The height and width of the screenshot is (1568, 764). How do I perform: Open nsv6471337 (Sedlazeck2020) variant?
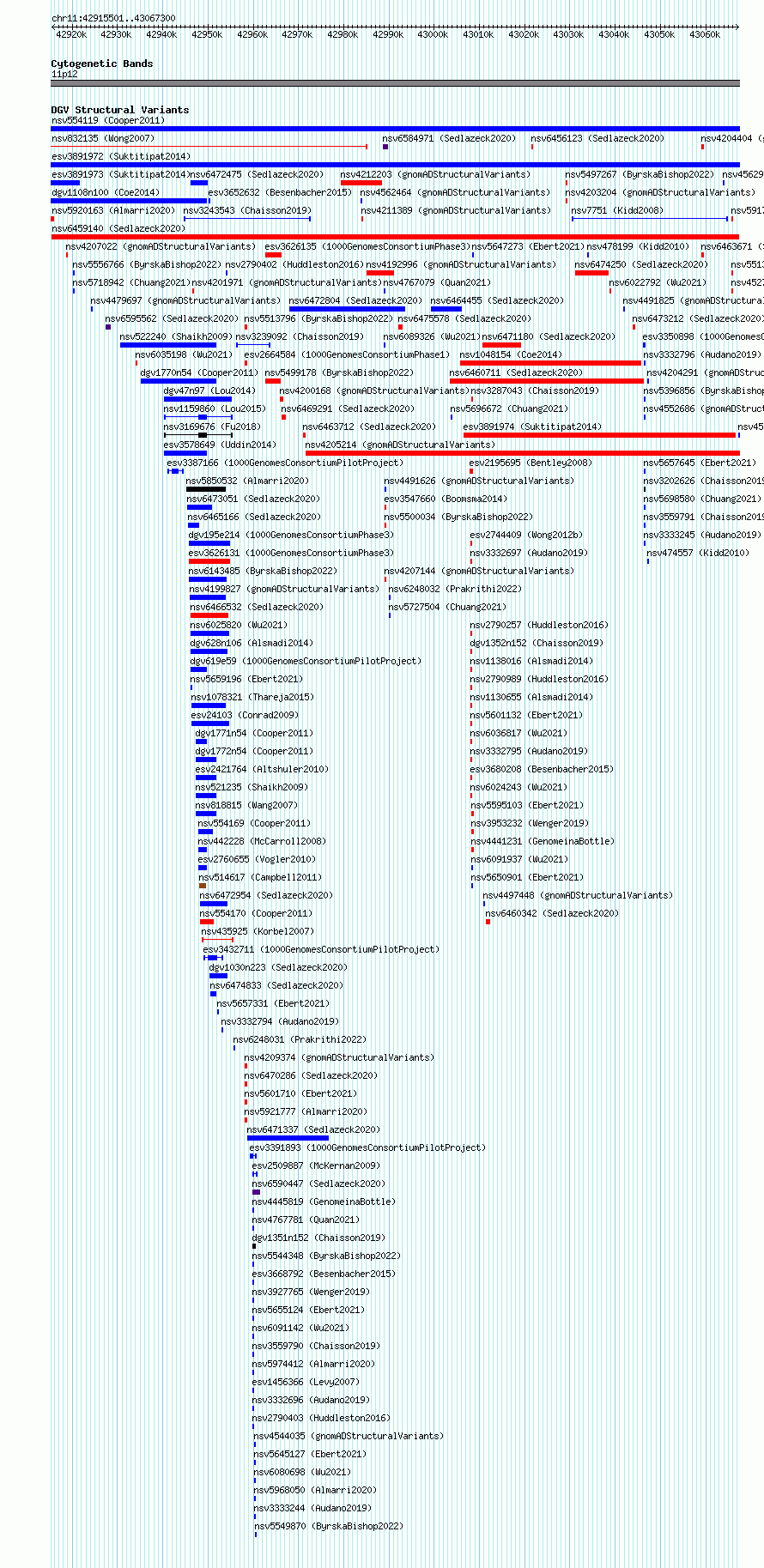pos(313,1130)
